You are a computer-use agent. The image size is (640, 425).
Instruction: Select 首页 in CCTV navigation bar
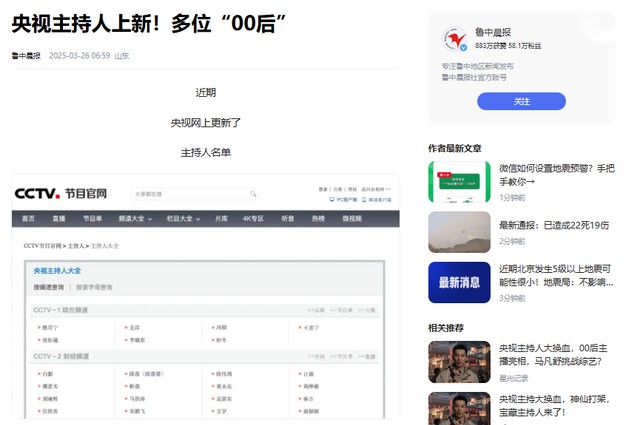click(28, 219)
